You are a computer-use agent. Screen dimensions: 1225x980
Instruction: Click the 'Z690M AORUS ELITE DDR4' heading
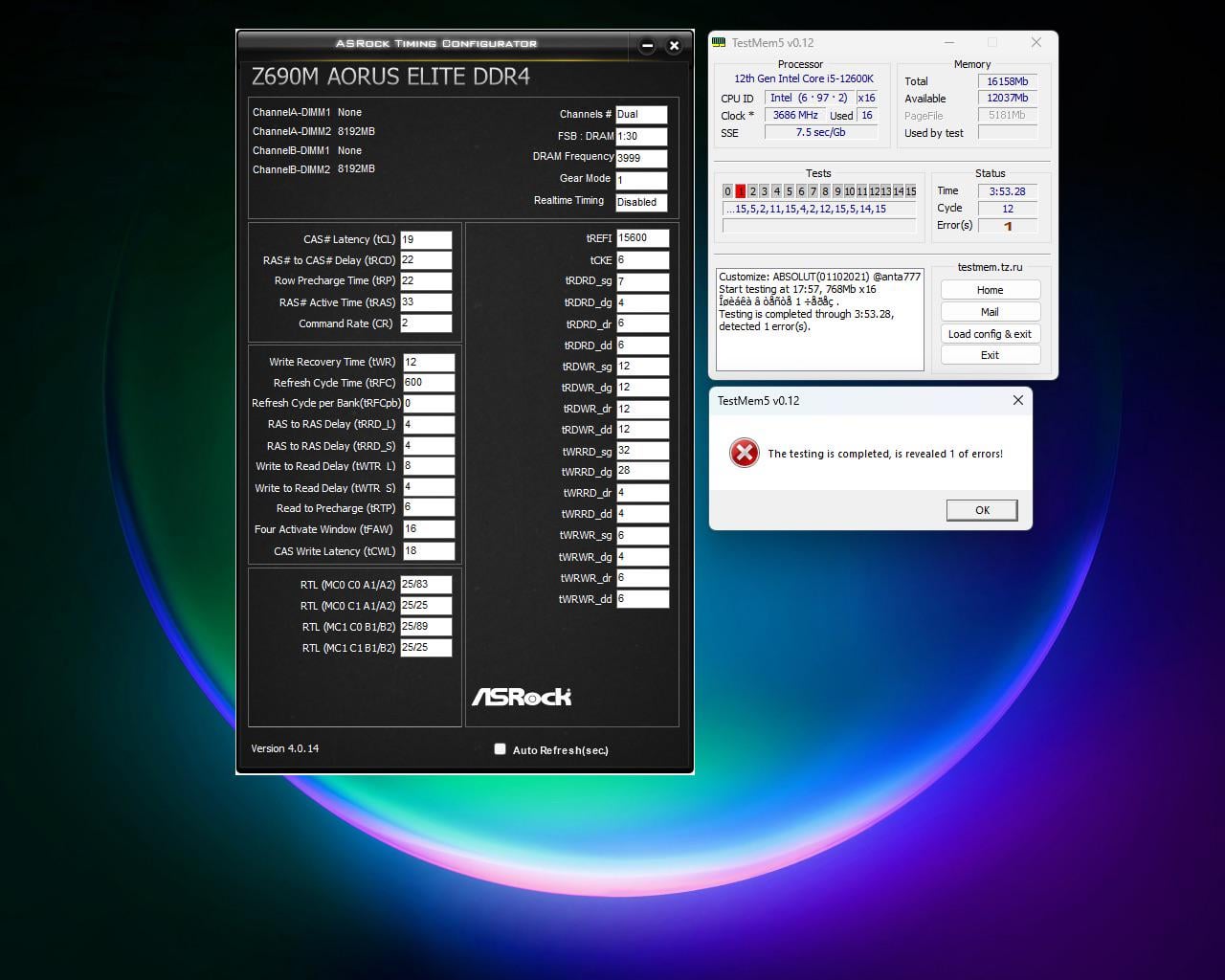coord(390,77)
